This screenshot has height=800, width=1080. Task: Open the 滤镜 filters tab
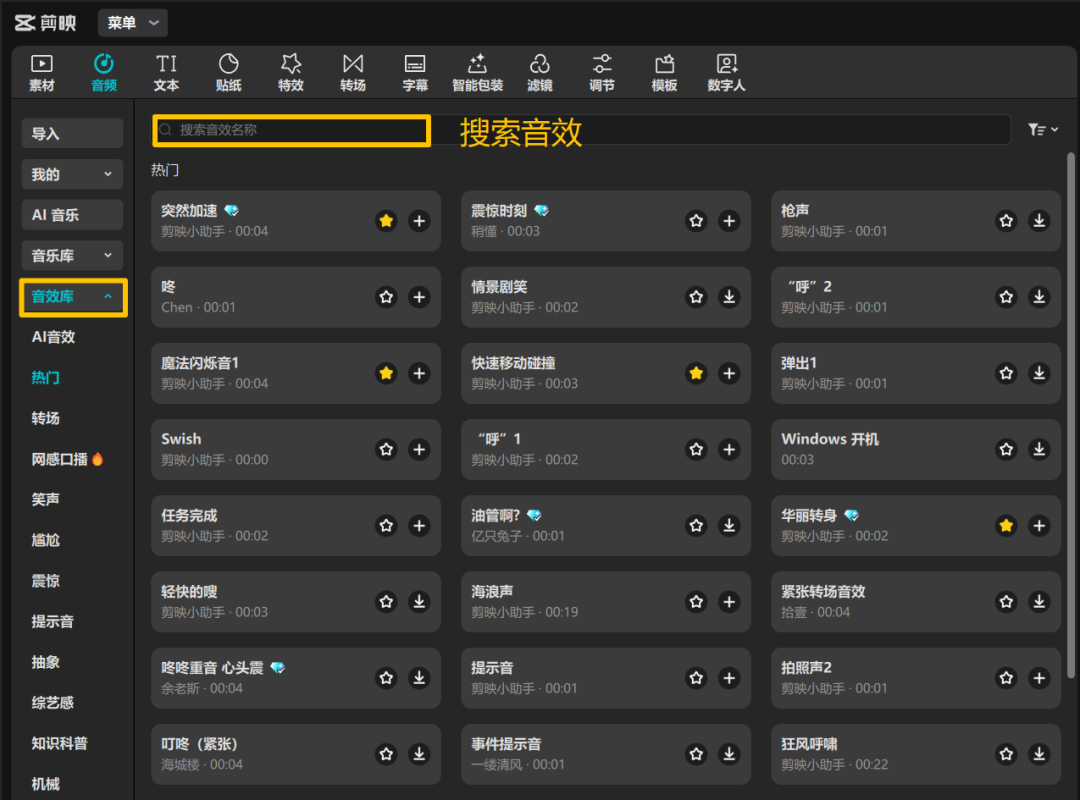click(540, 72)
